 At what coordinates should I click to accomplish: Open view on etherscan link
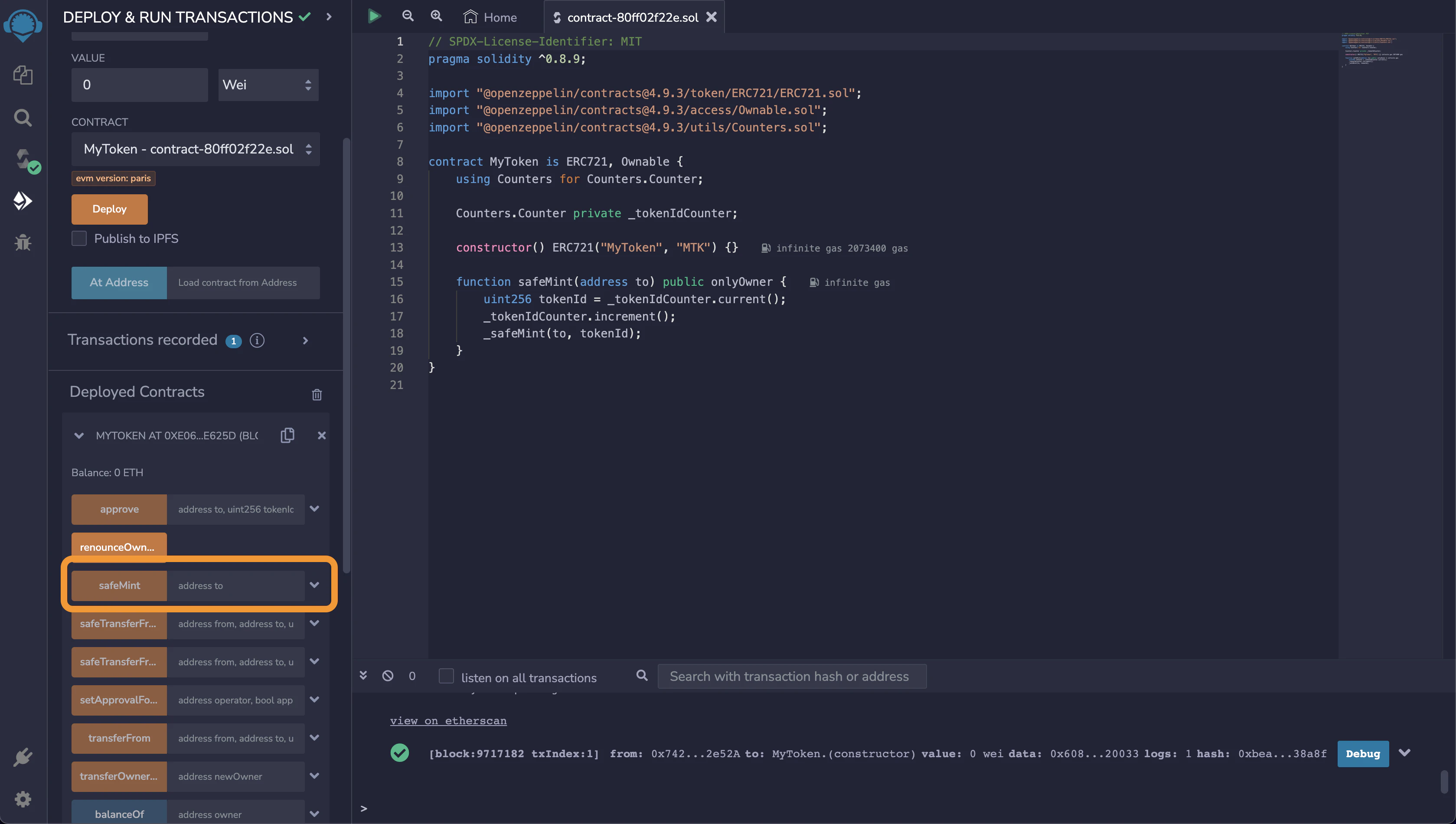447,720
